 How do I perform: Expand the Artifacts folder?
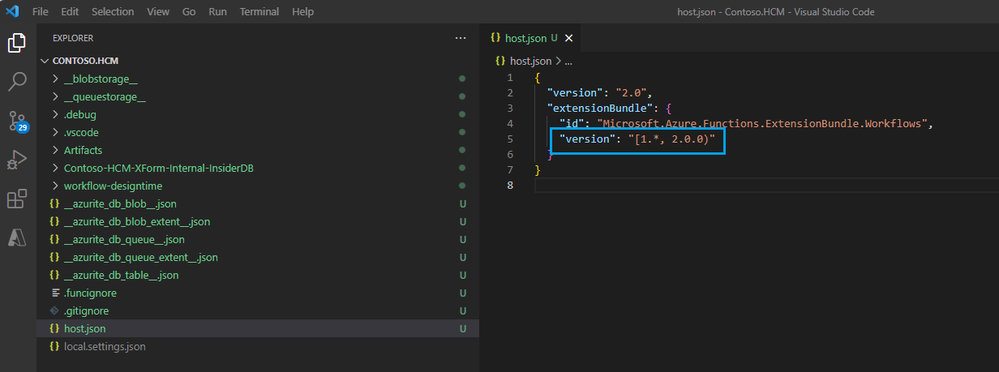click(x=55, y=150)
